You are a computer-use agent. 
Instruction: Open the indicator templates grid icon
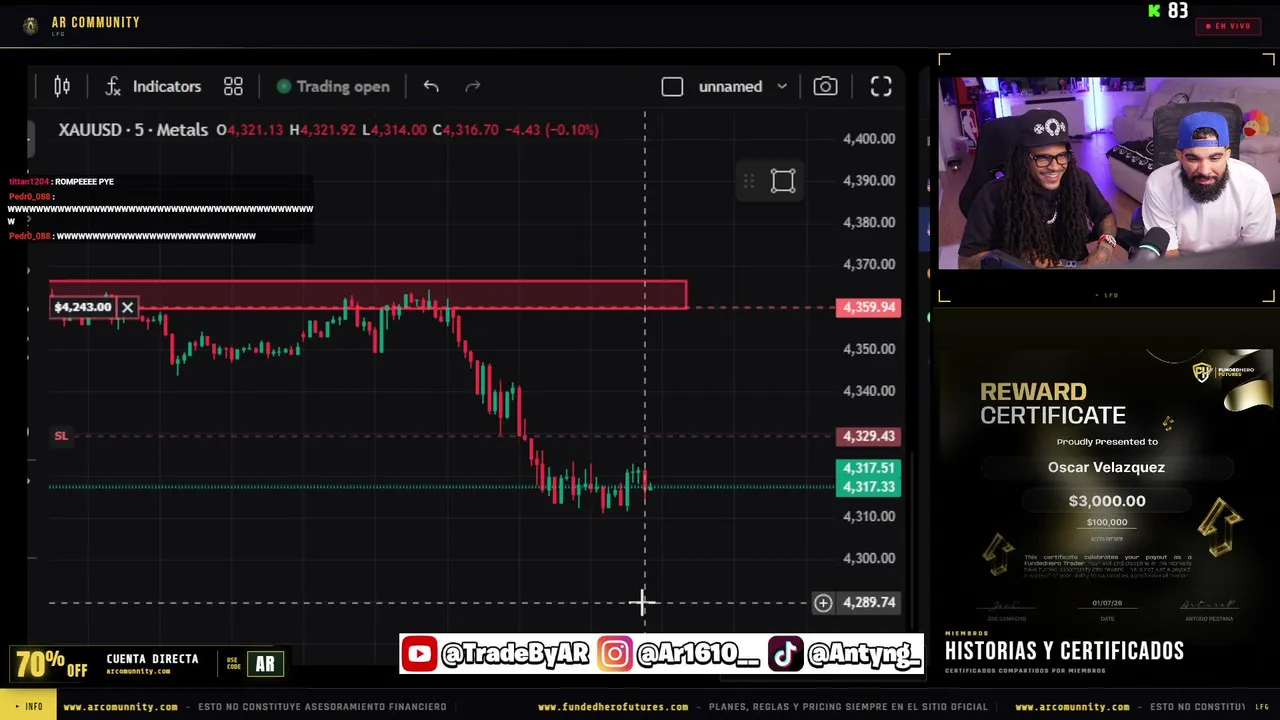click(x=233, y=87)
